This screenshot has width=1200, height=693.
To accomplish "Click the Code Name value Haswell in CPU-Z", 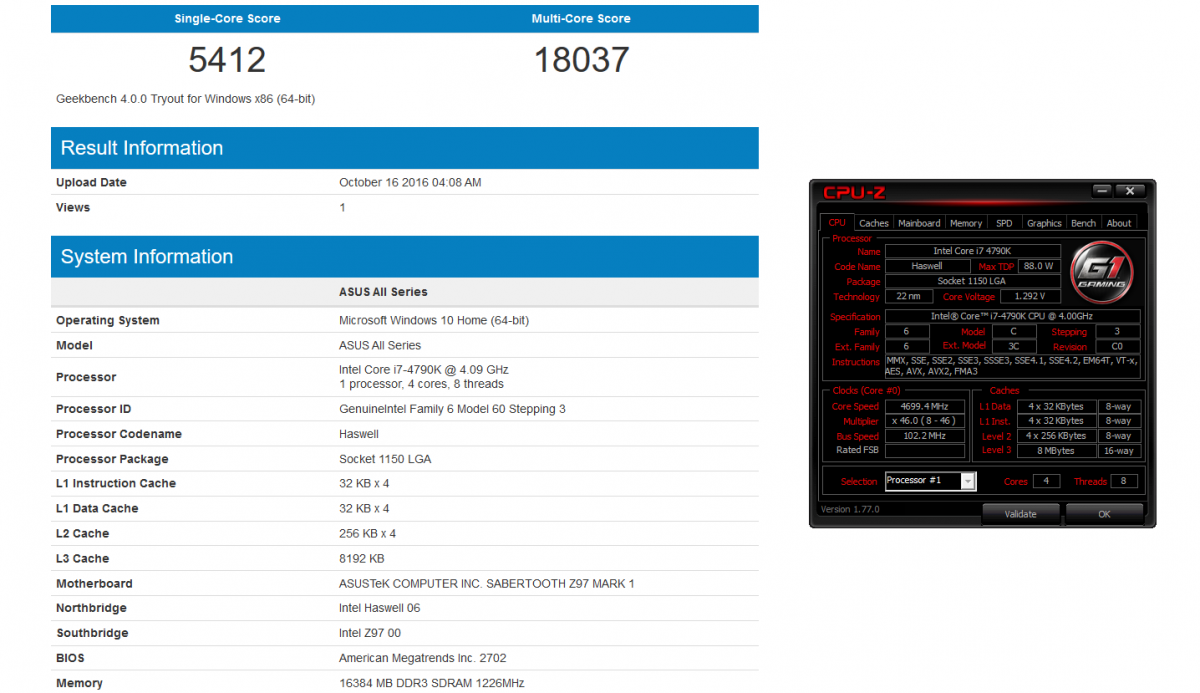I will click(x=927, y=266).
